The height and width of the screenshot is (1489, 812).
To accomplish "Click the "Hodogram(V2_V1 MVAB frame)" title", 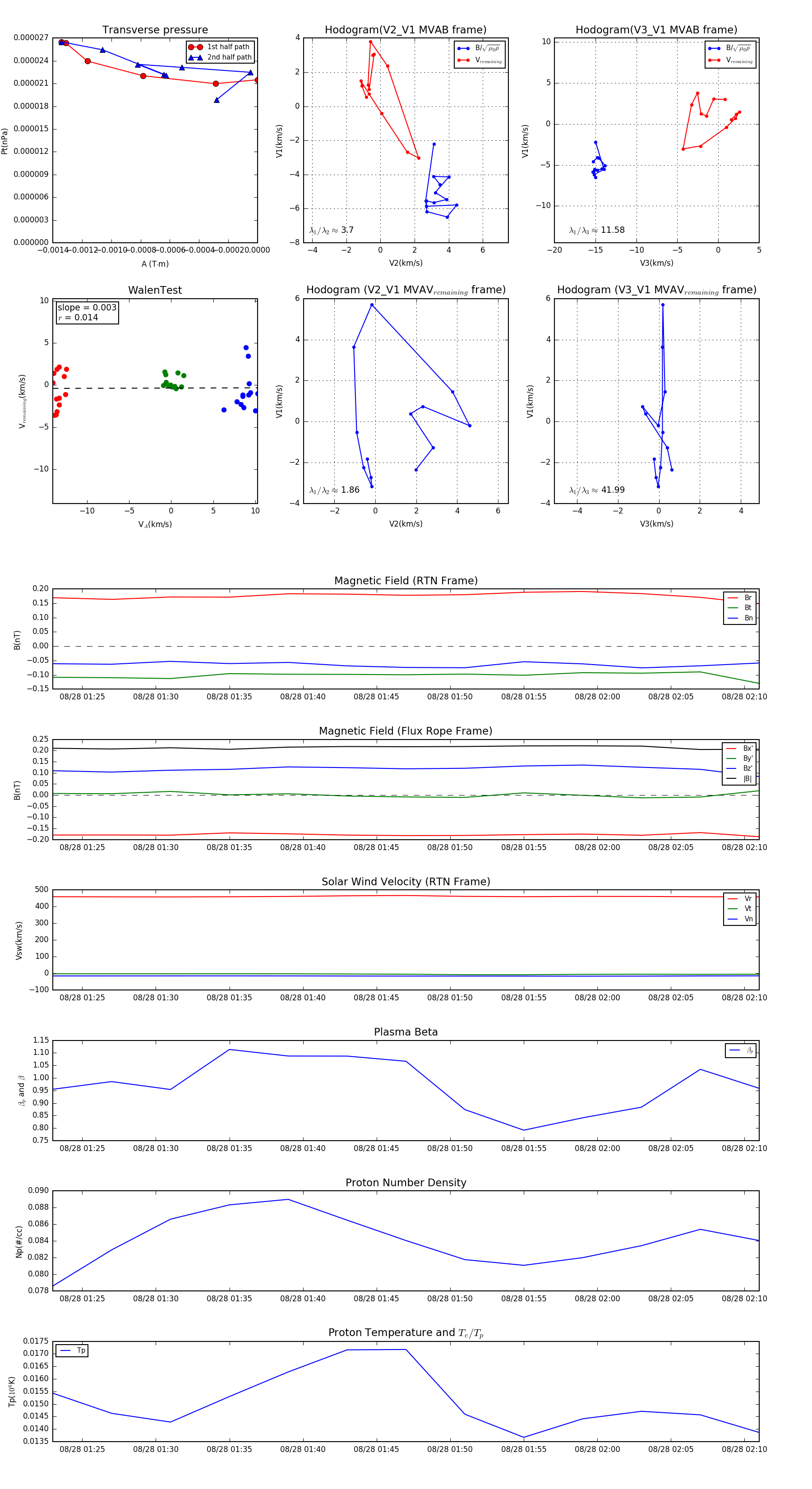I will (405, 30).
